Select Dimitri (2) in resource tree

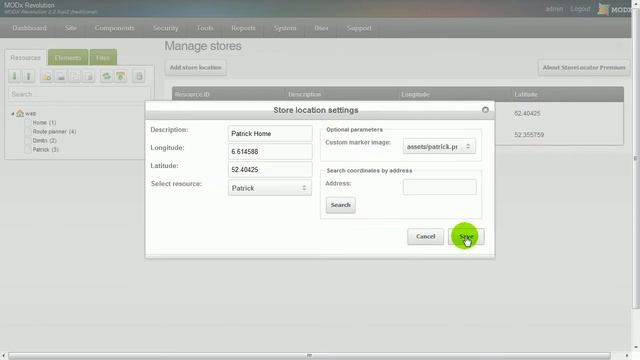click(44, 140)
